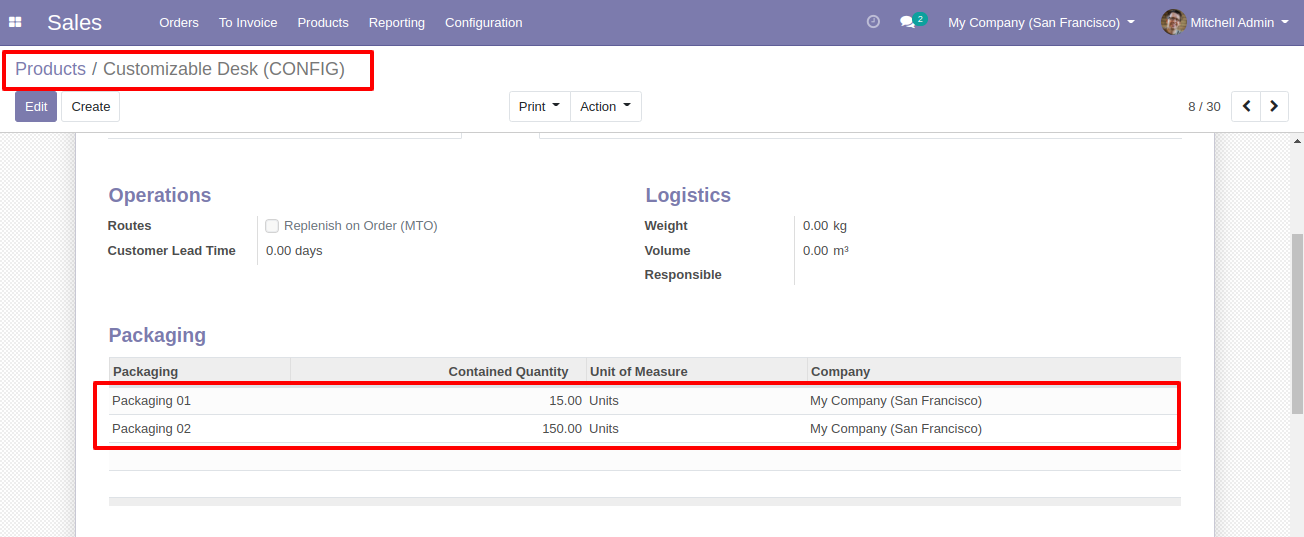Open the My Company (San Francisco) selector

pos(1041,22)
